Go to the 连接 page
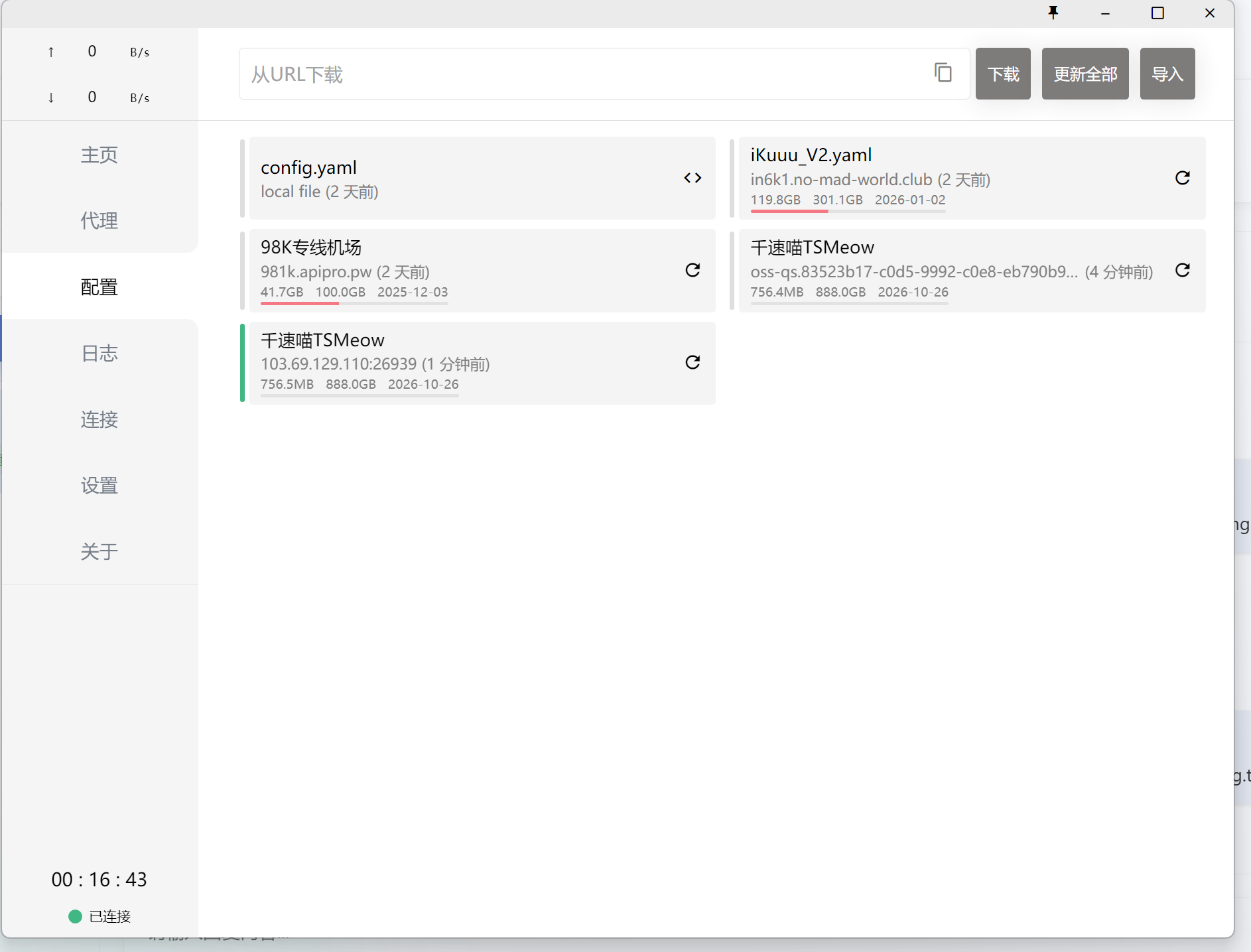 (99, 419)
